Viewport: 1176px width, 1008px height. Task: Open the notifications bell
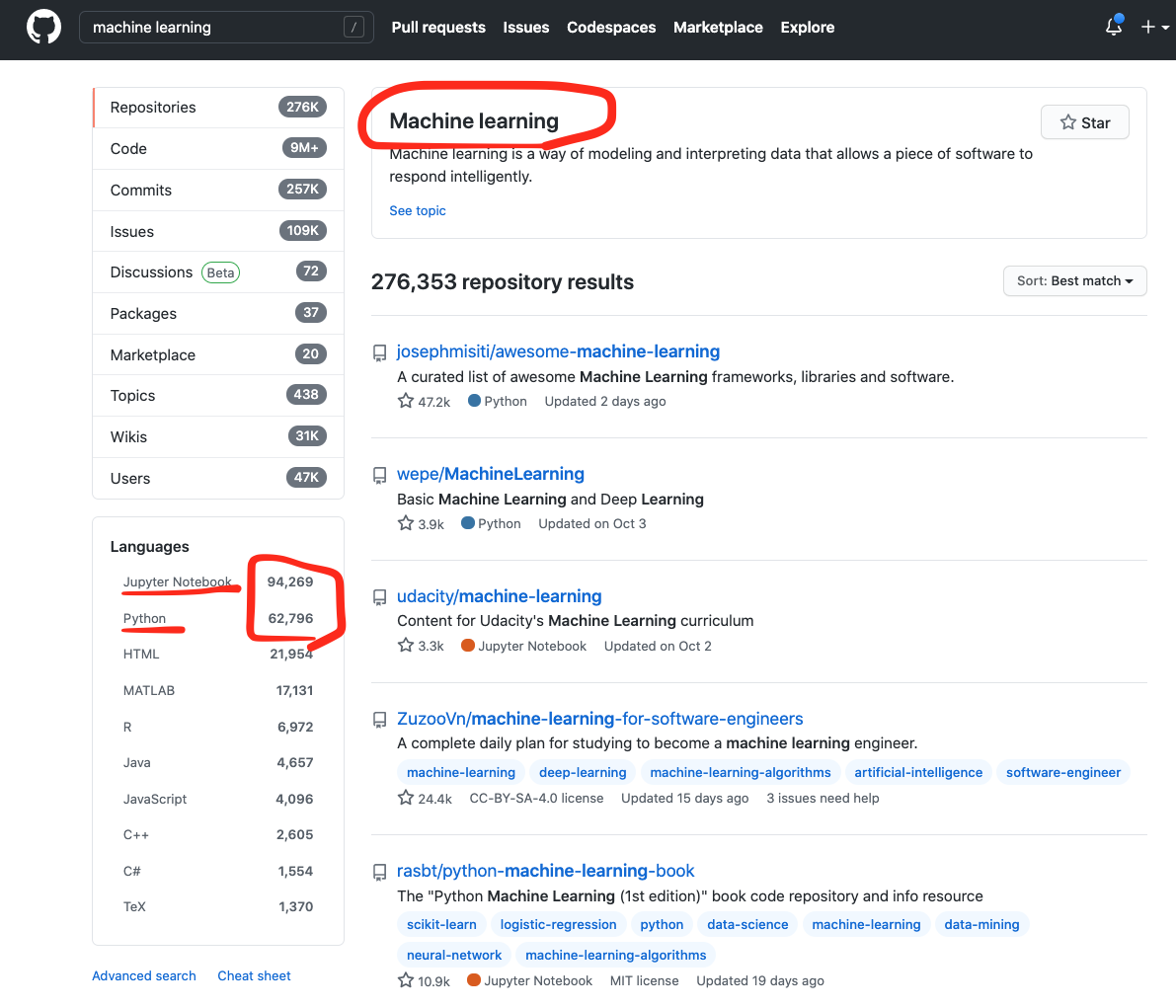pos(1114,27)
